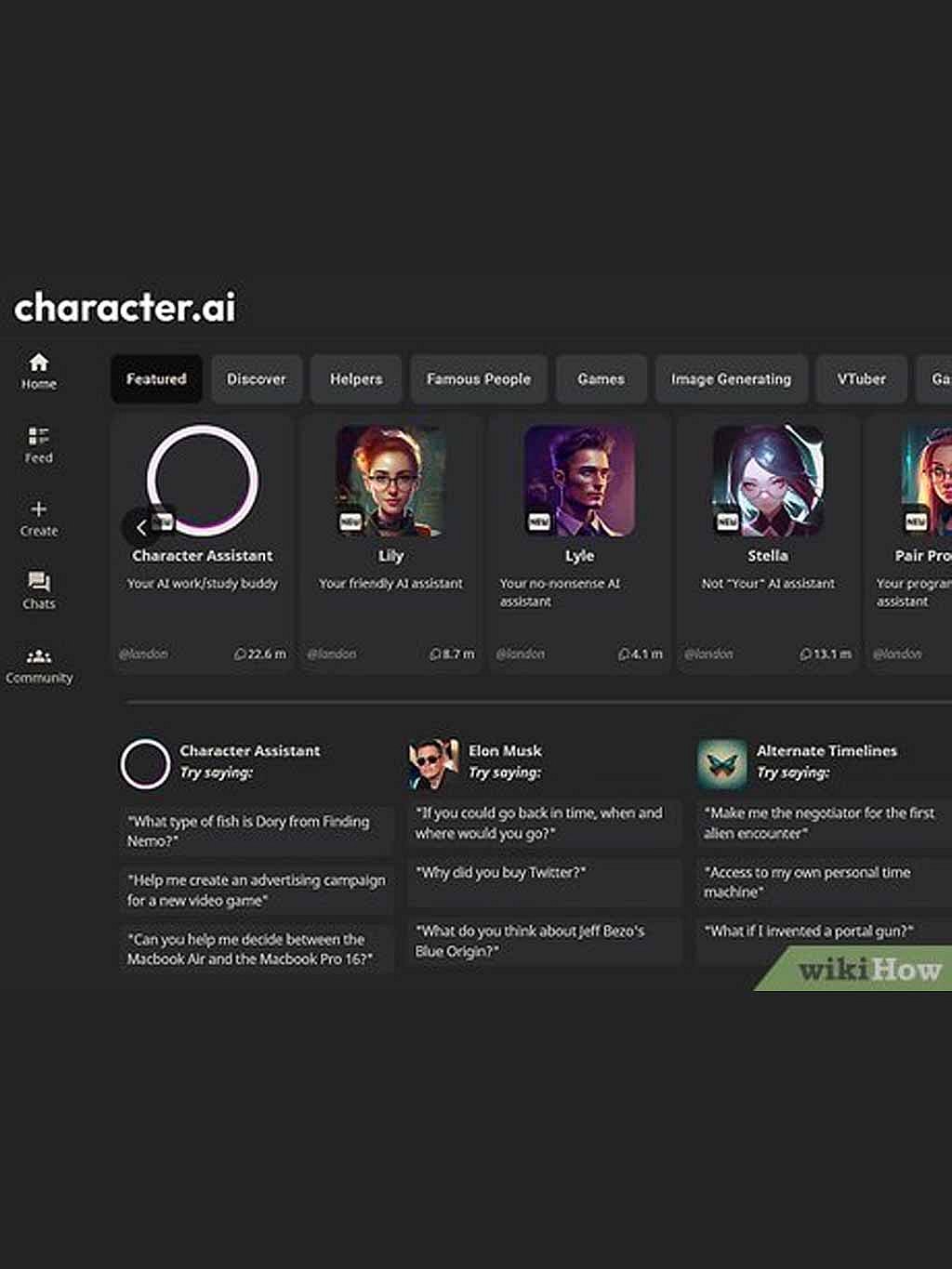Go to Home in the sidebar
952x1269 pixels.
(38, 363)
